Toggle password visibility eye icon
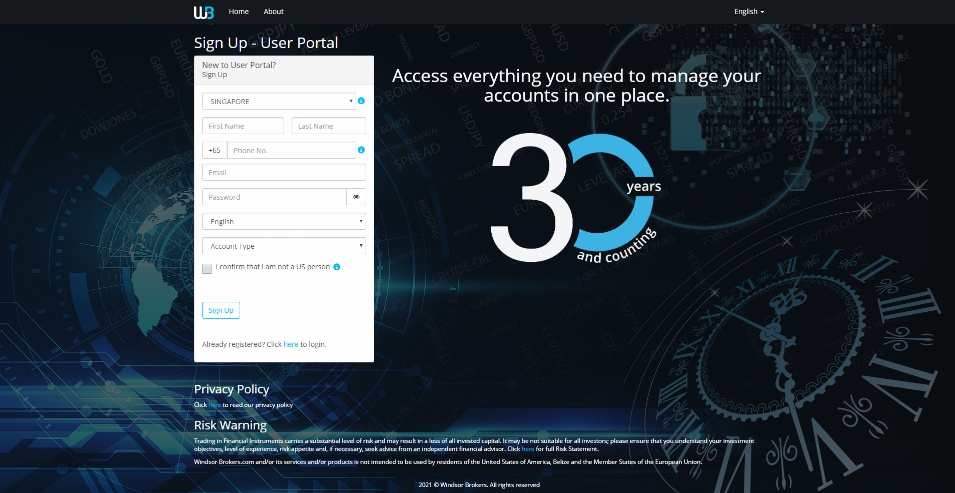955x493 pixels. point(356,197)
